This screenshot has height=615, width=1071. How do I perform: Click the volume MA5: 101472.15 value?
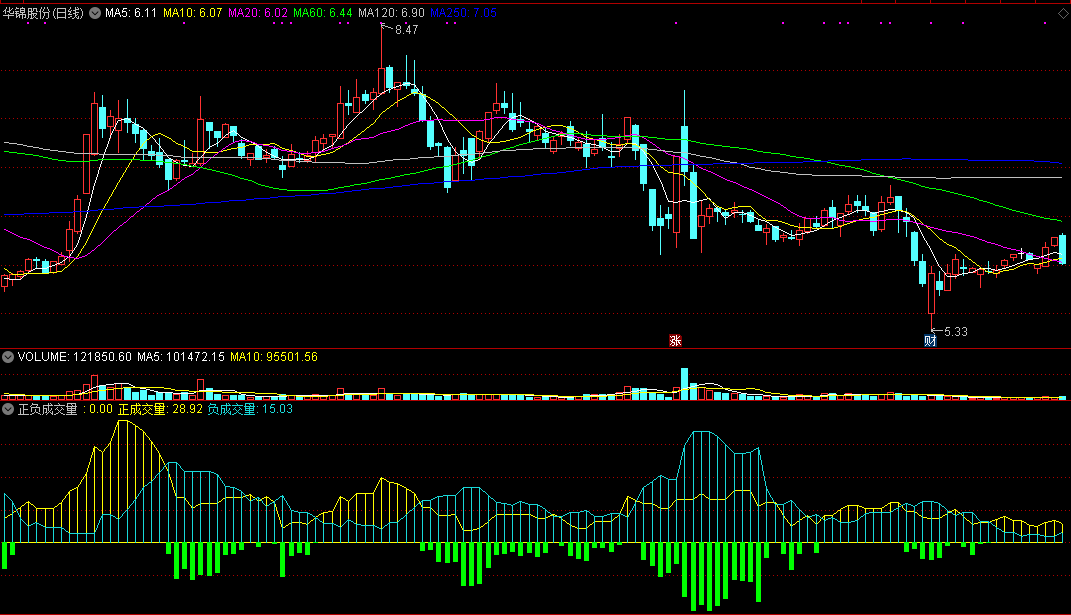(x=181, y=357)
